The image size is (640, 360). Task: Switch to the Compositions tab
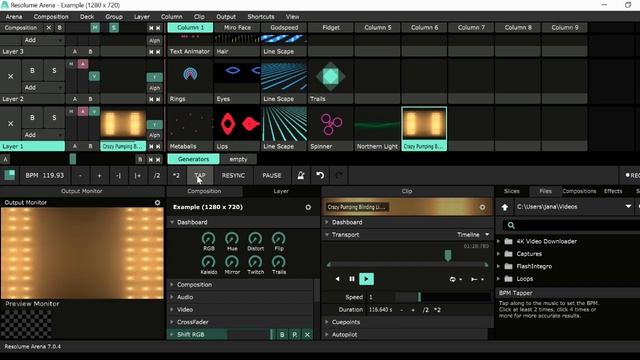click(579, 191)
